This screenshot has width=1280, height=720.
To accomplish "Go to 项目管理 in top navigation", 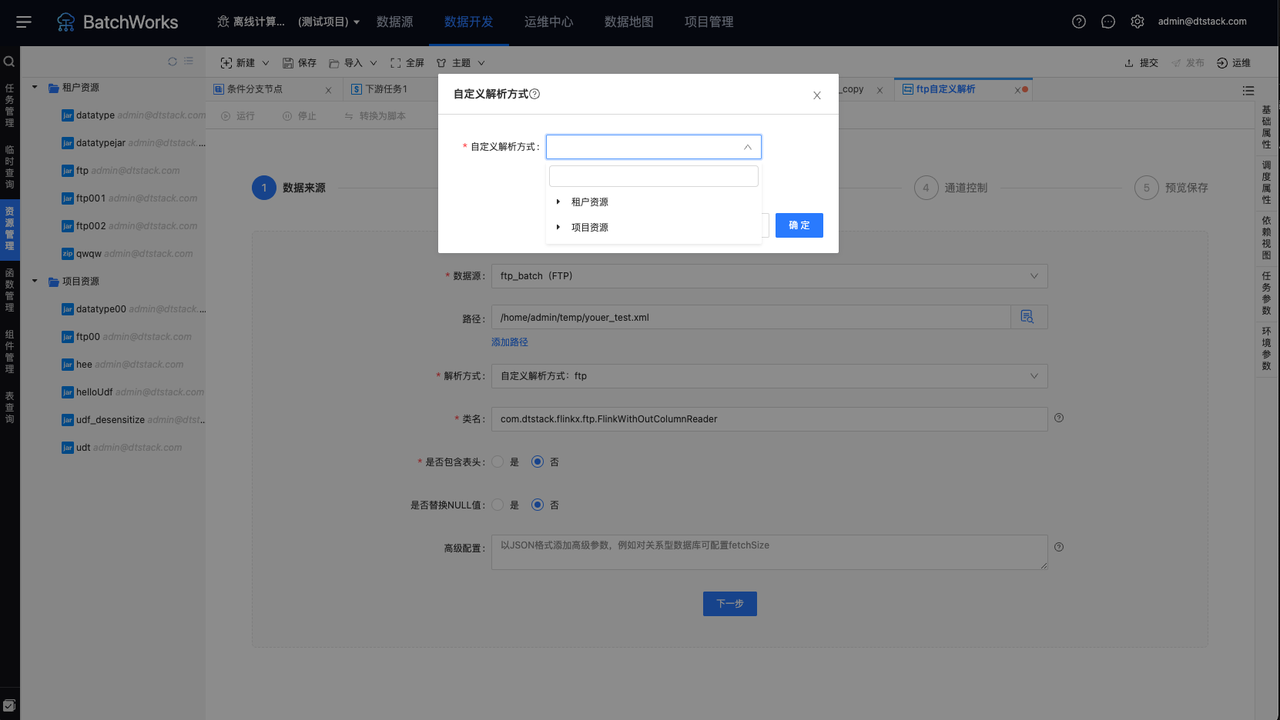I will pyautogui.click(x=709, y=21).
